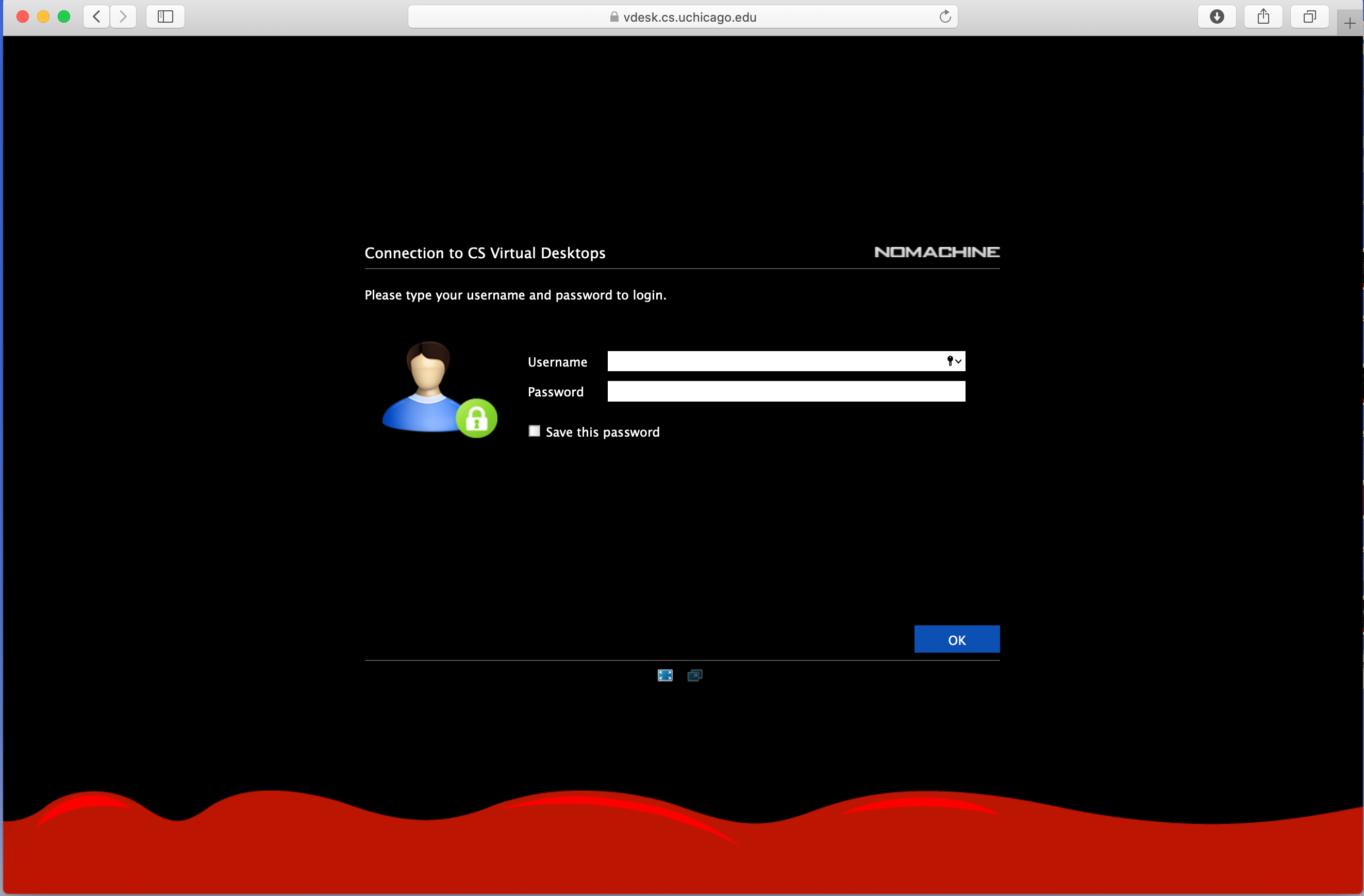Go forward with the forward arrow
1364x896 pixels.
[x=123, y=16]
